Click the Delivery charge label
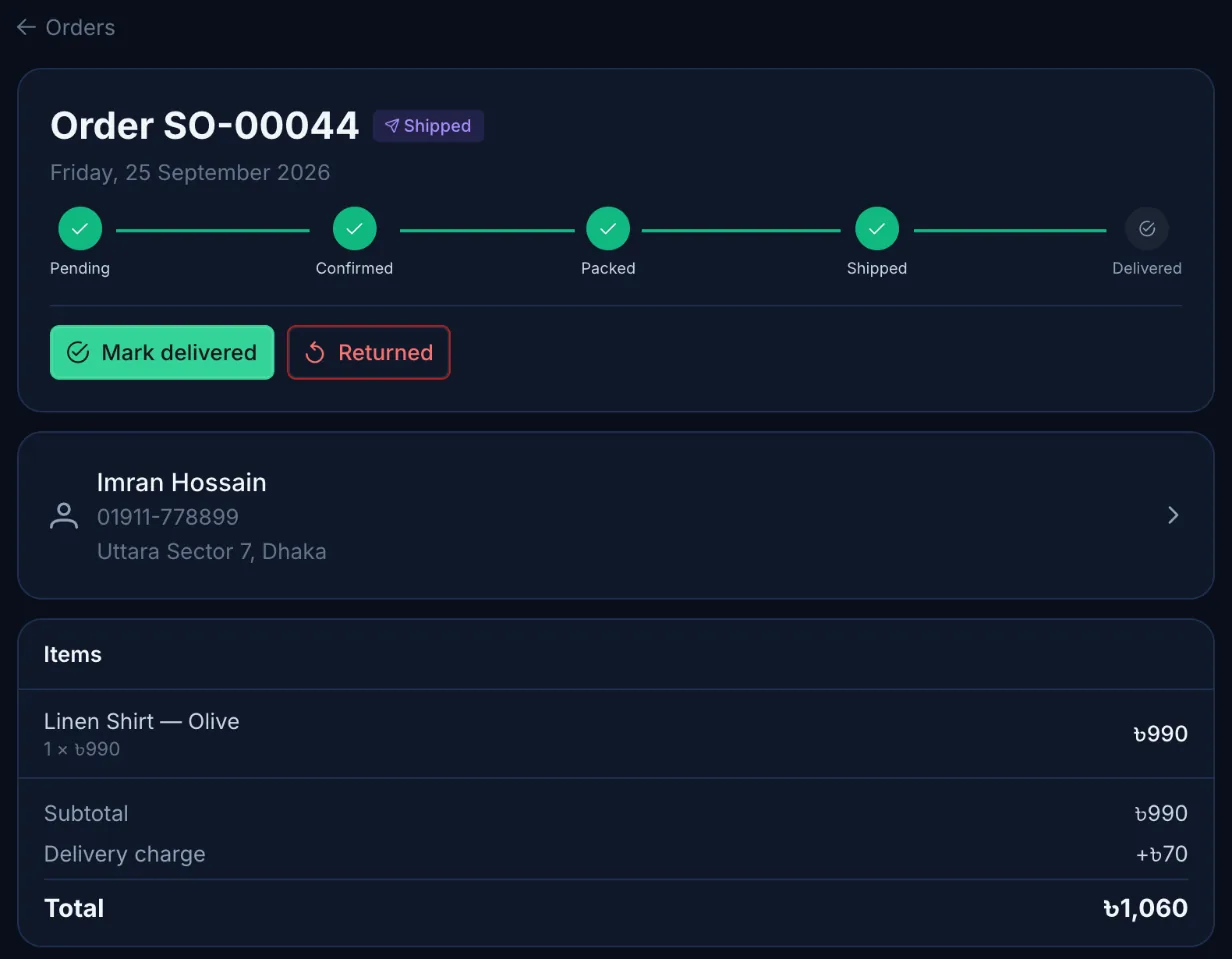The width and height of the screenshot is (1232, 959). click(125, 854)
